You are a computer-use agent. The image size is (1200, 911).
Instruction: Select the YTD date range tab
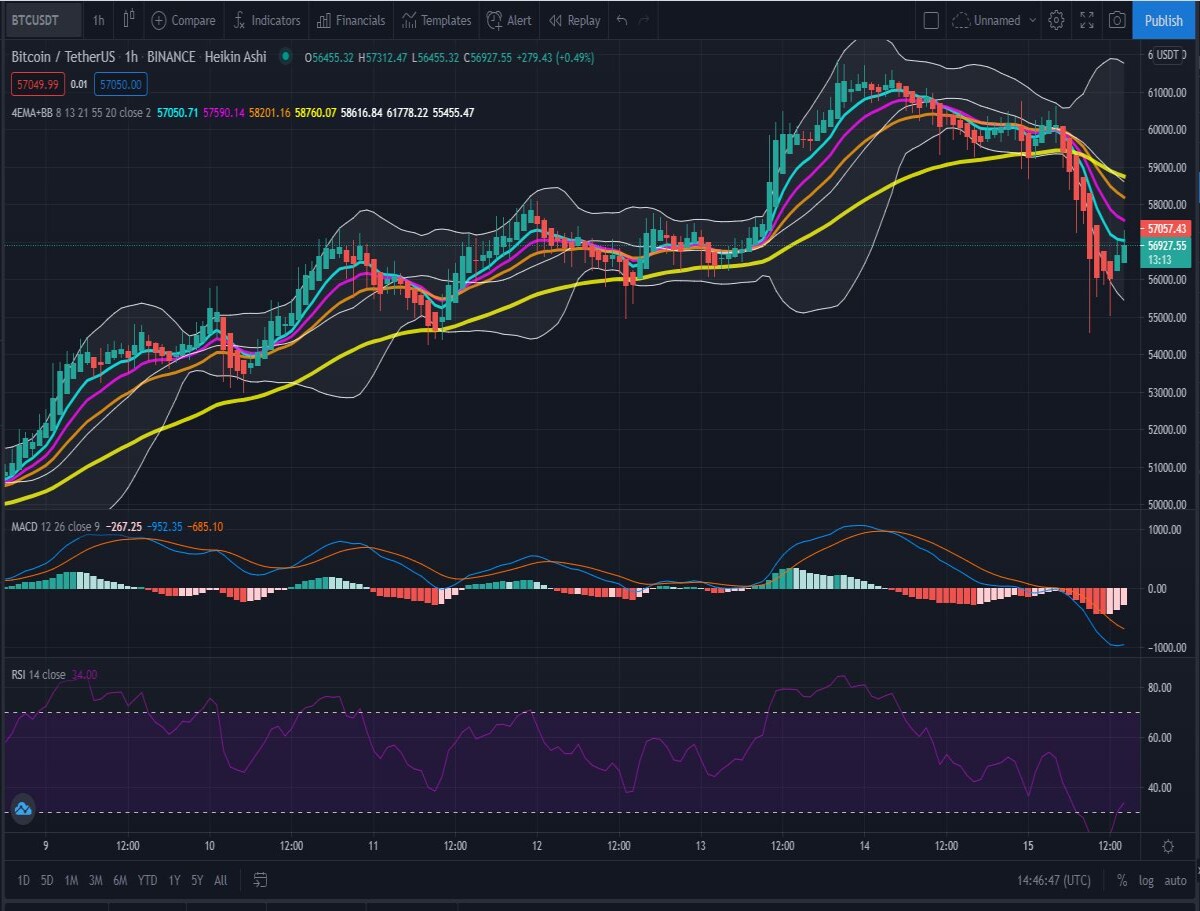[x=147, y=881]
